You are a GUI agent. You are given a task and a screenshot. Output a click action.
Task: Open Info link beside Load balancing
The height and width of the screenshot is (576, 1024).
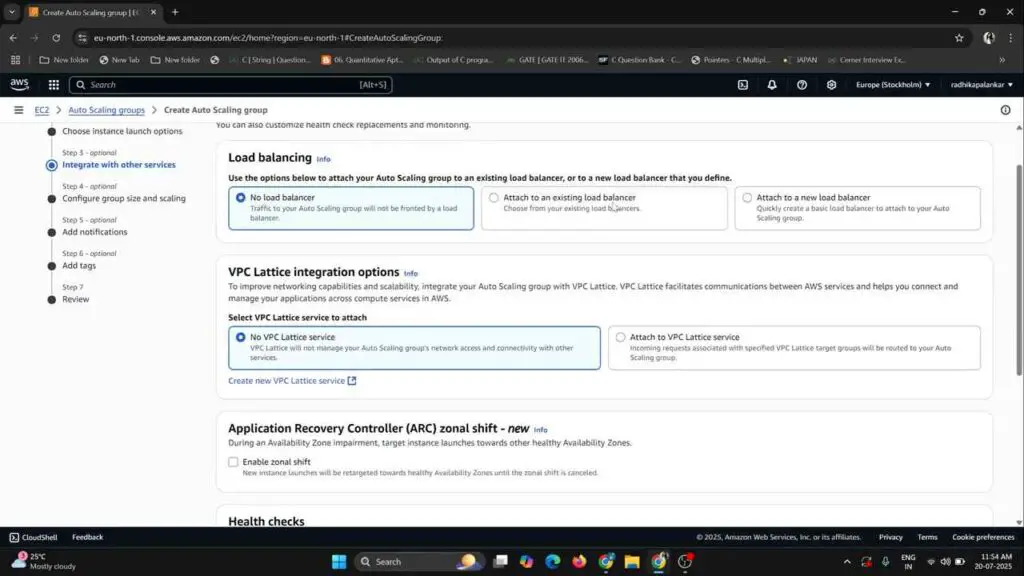(x=323, y=159)
